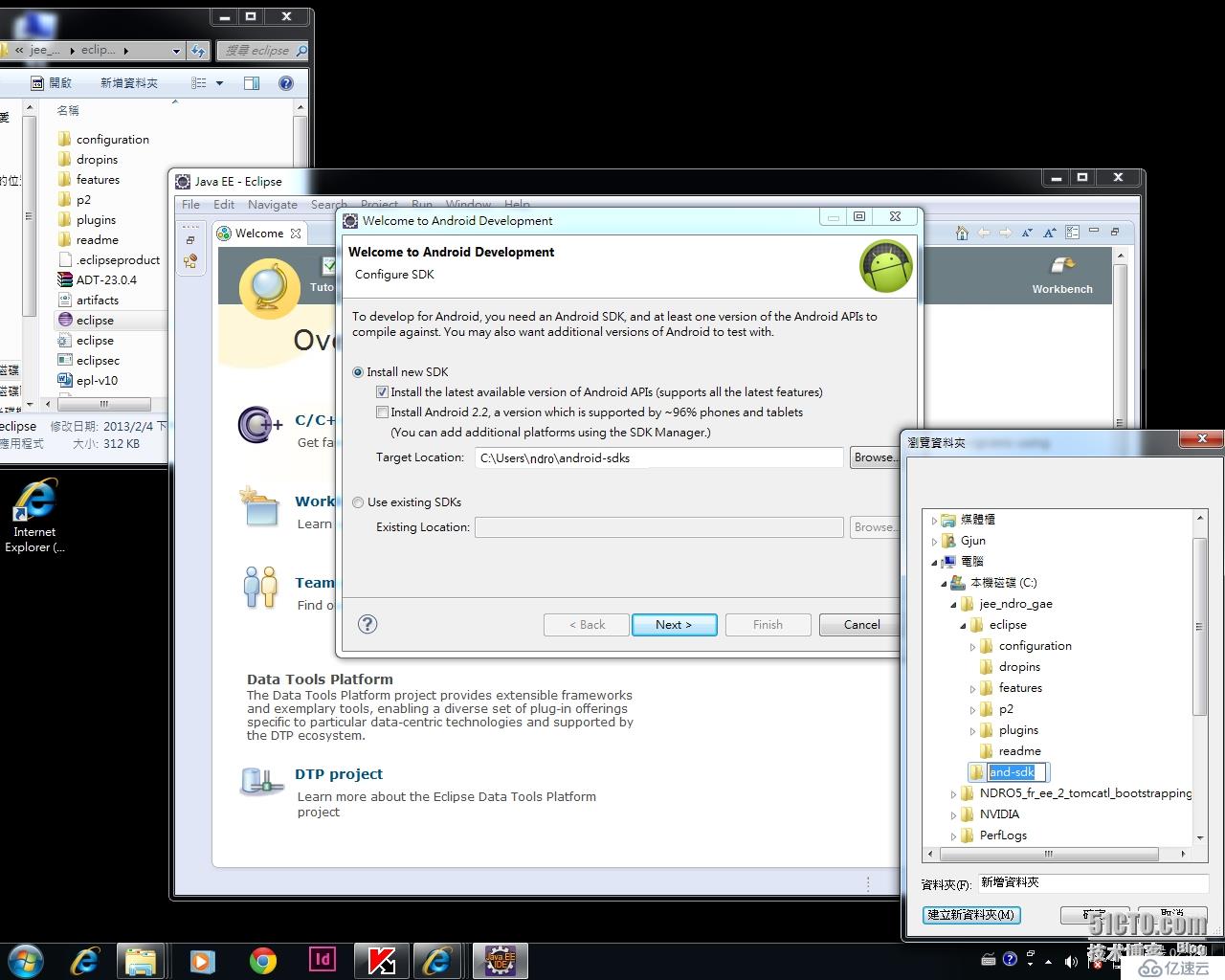Click the Target Location path field
This screenshot has height=980, width=1225.
coord(658,458)
